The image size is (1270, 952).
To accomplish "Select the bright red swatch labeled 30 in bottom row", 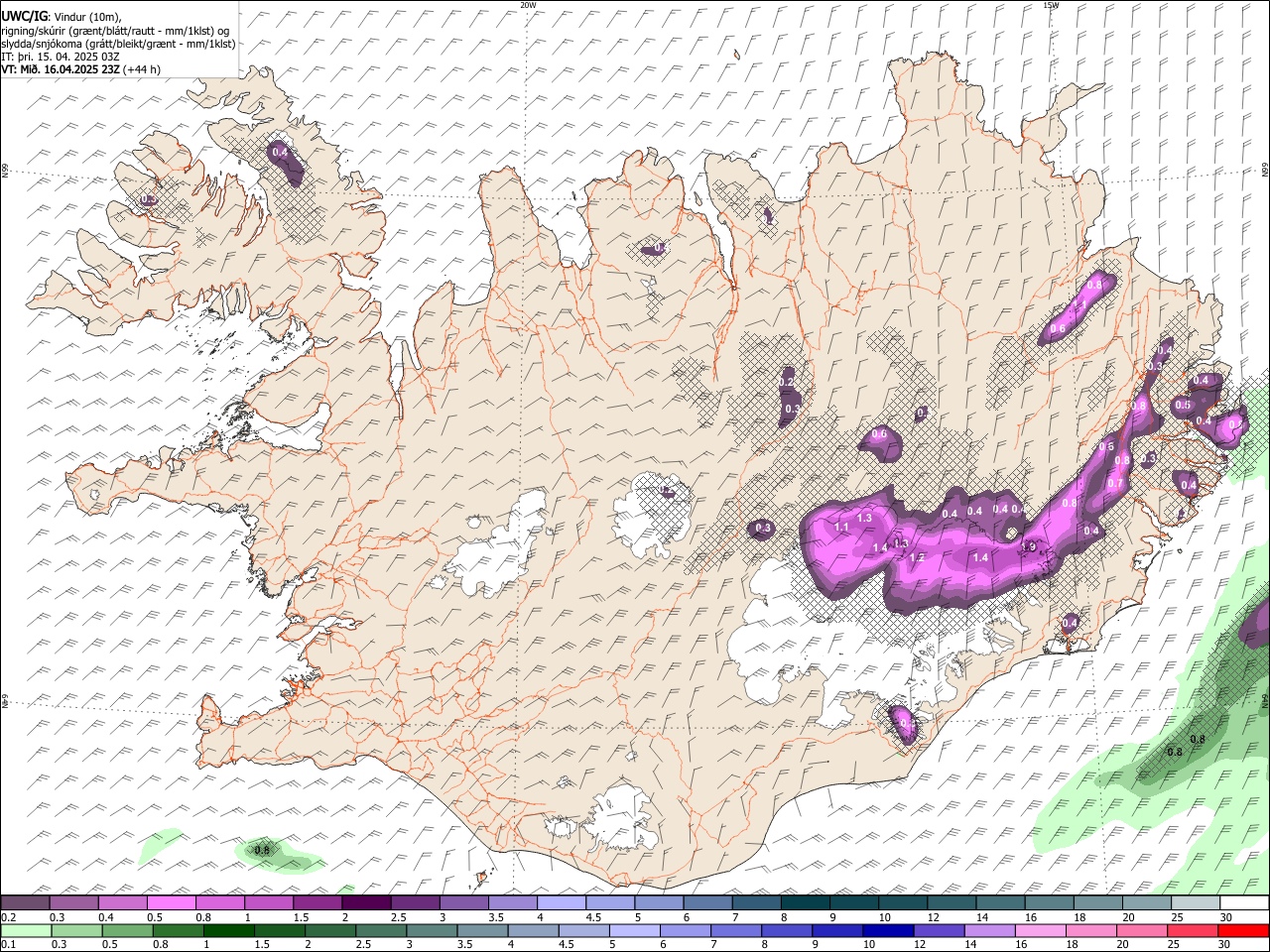I will click(1243, 930).
